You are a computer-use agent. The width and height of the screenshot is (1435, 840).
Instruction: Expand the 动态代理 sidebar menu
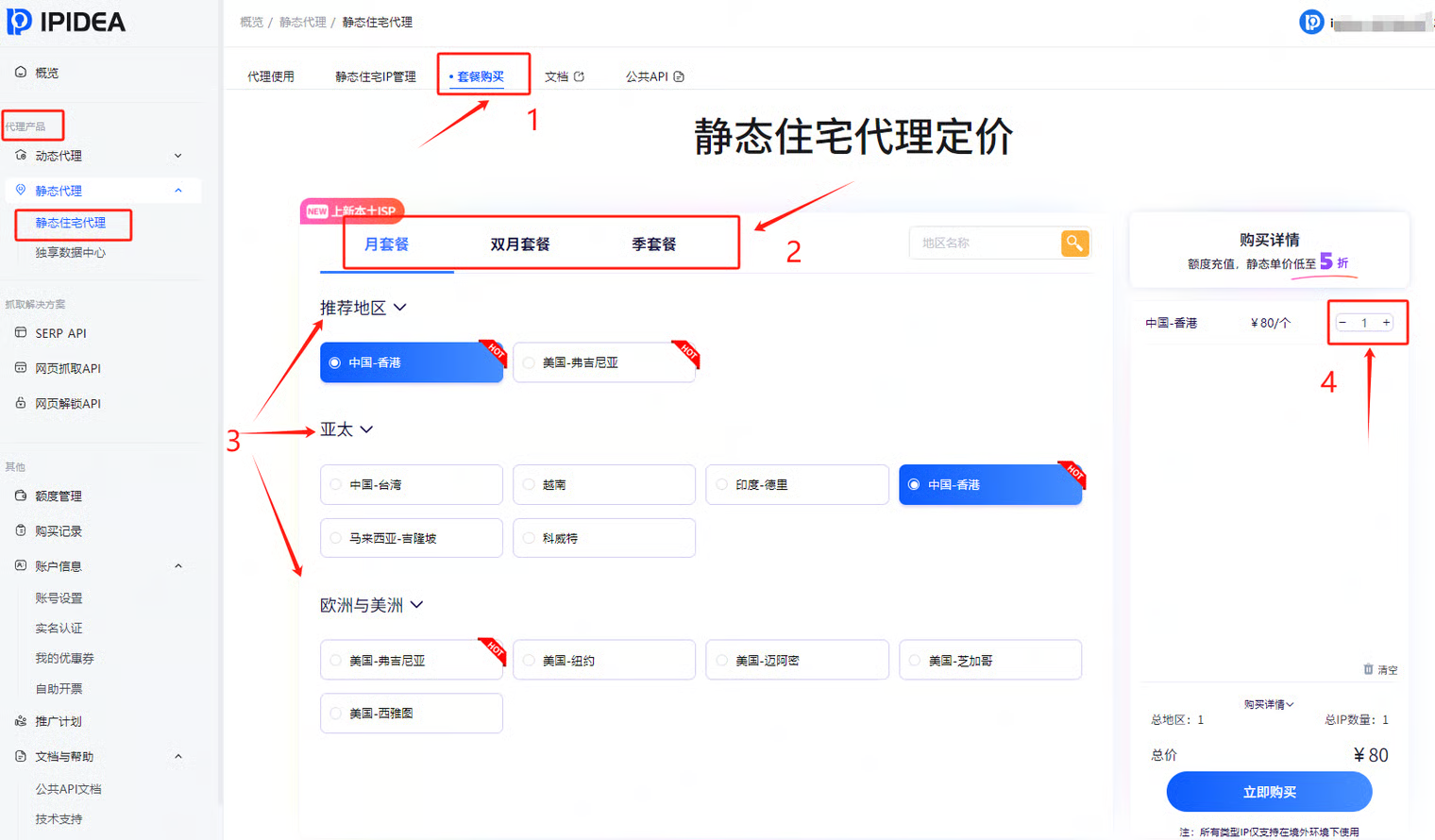[x=177, y=156]
